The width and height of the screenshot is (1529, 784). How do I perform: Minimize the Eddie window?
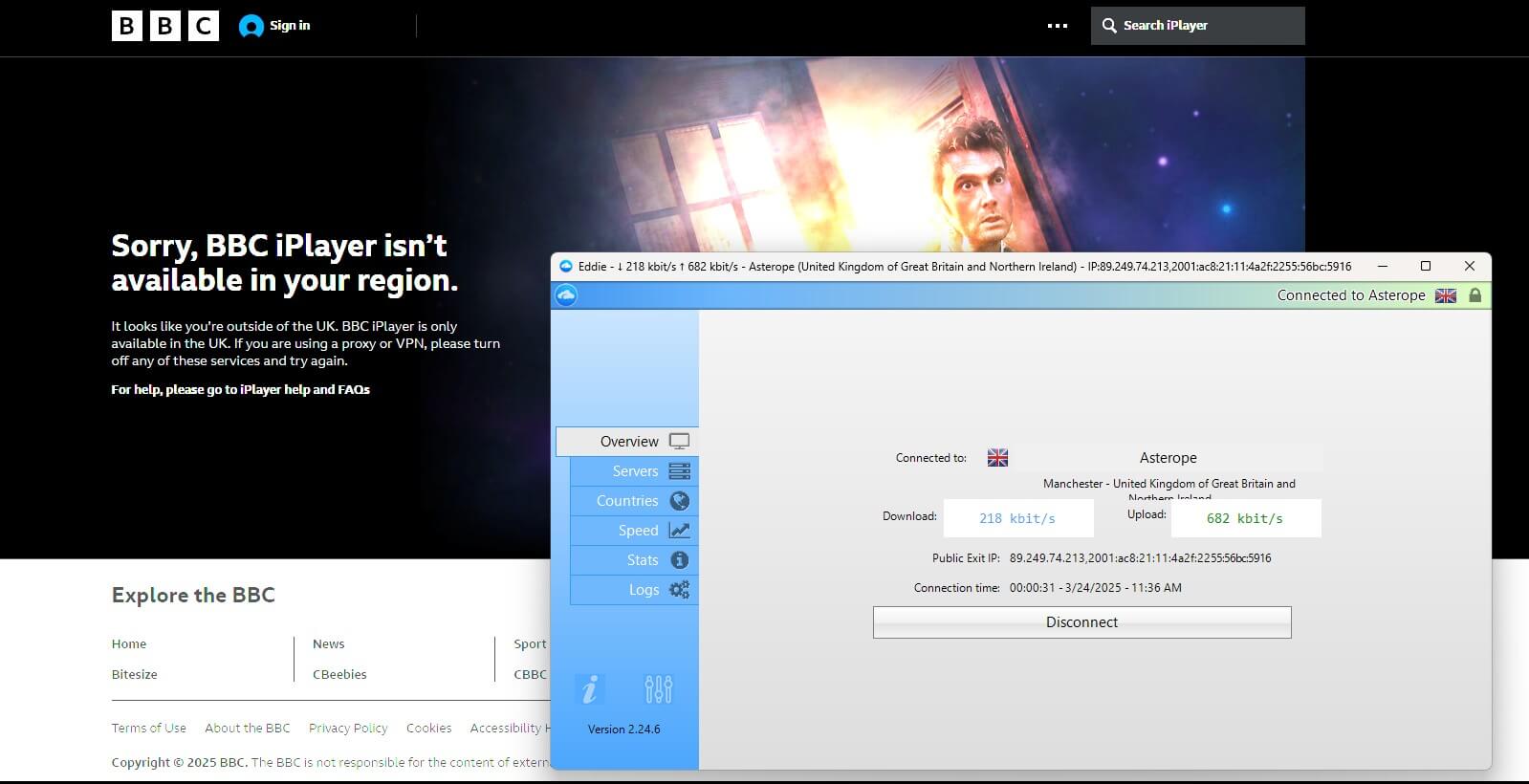[x=1382, y=267]
